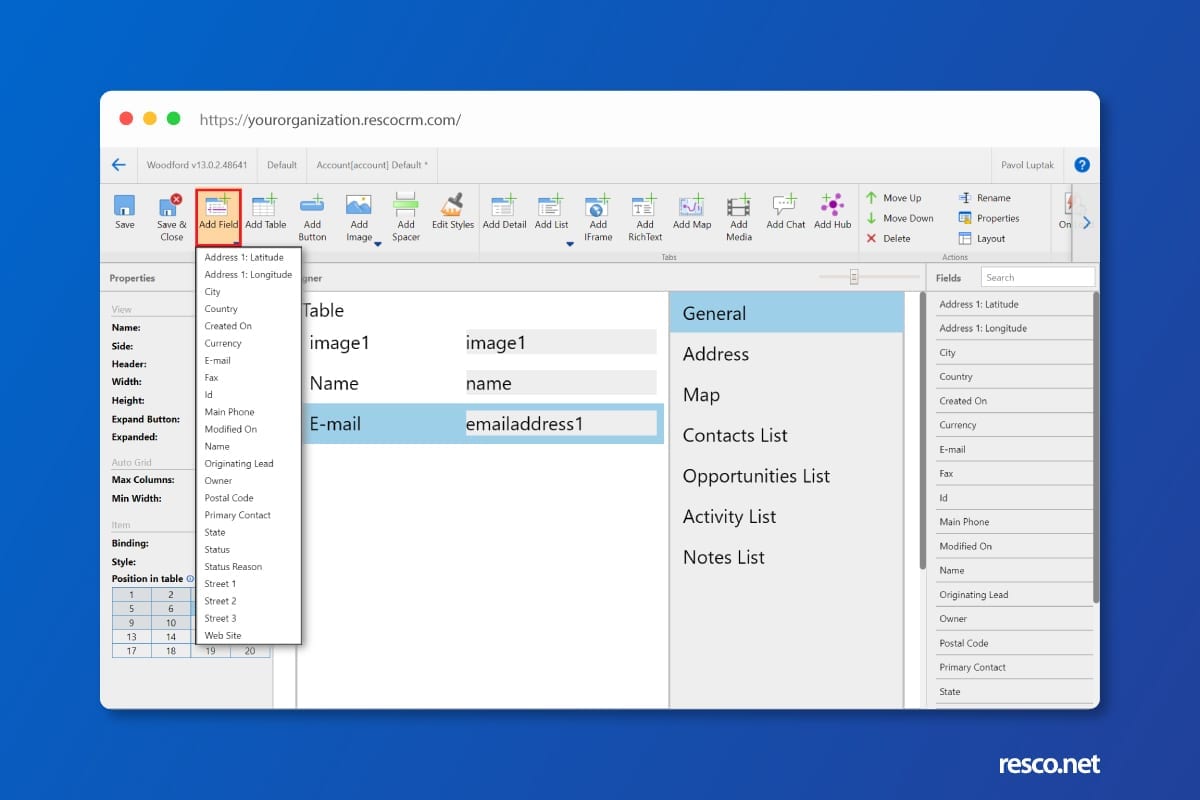The width and height of the screenshot is (1200, 800).
Task: Open help with the question mark icon
Action: pyautogui.click(x=1081, y=165)
